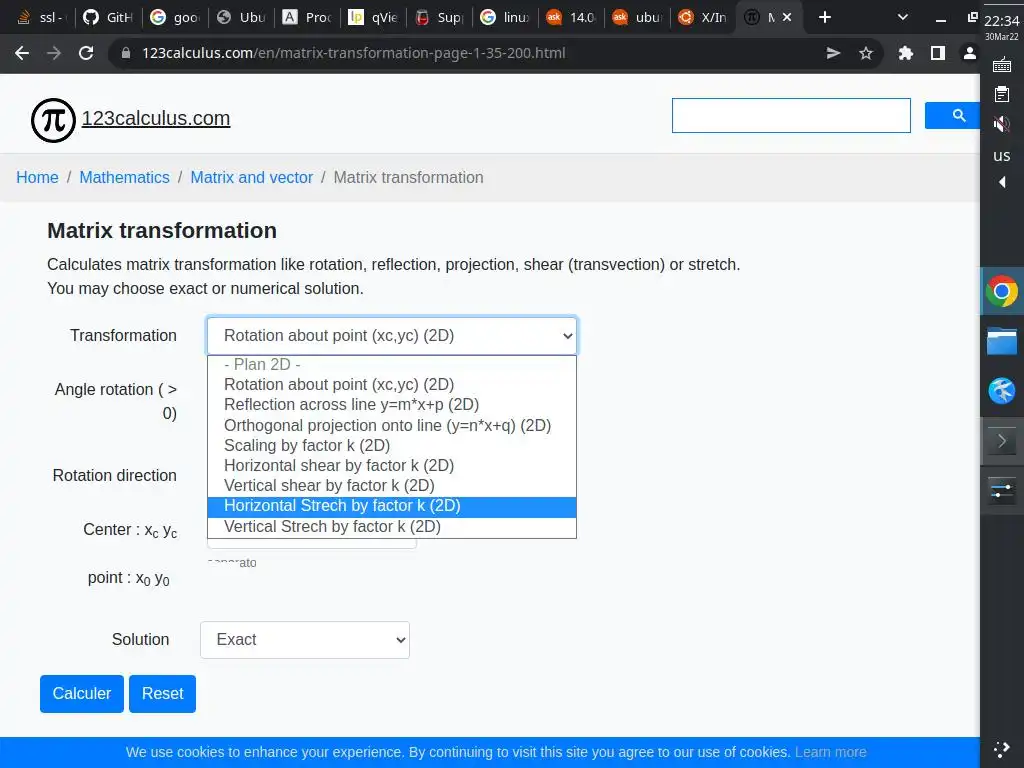Click the pi logo icon
Image resolution: width=1024 pixels, height=768 pixels.
(x=54, y=120)
